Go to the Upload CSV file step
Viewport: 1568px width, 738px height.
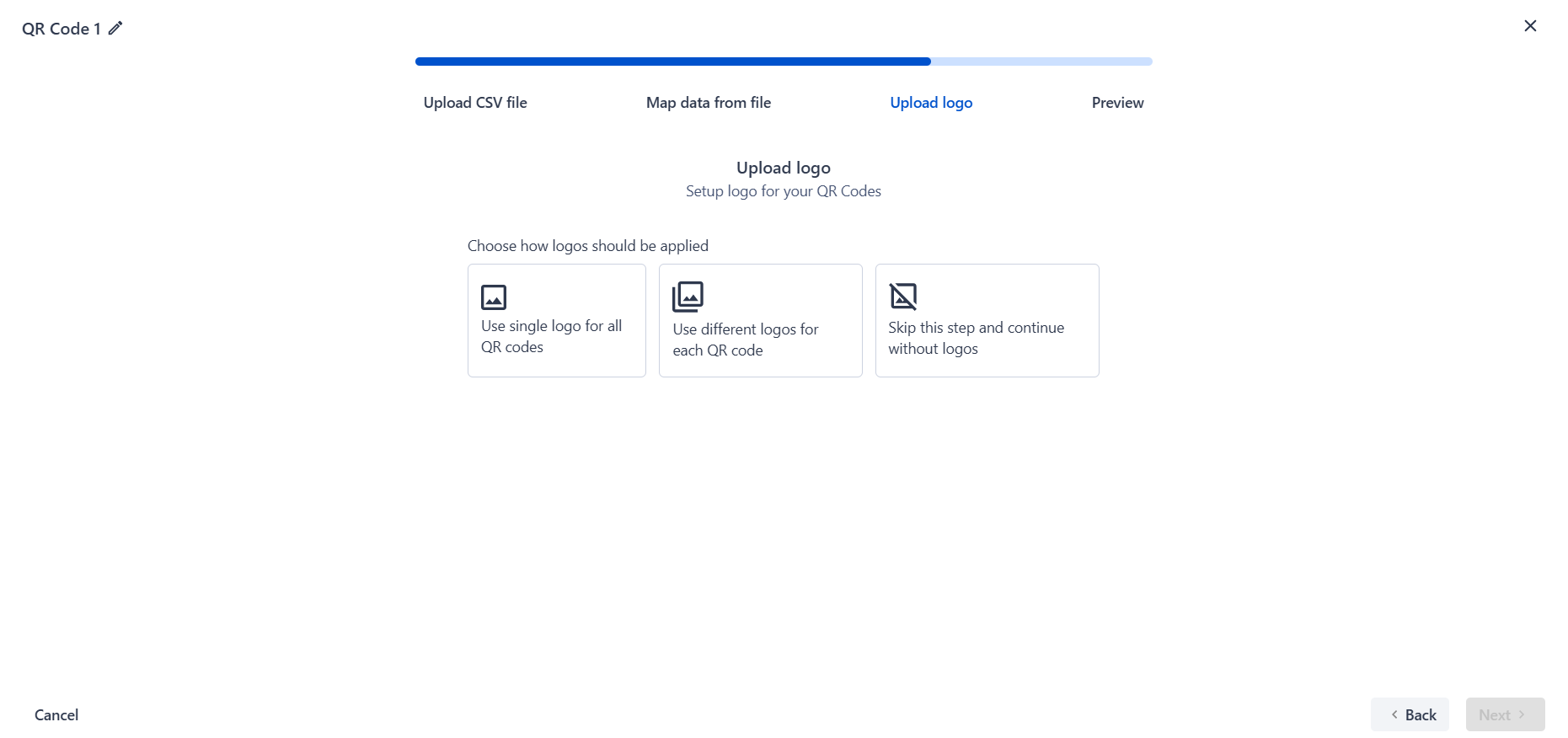475,103
